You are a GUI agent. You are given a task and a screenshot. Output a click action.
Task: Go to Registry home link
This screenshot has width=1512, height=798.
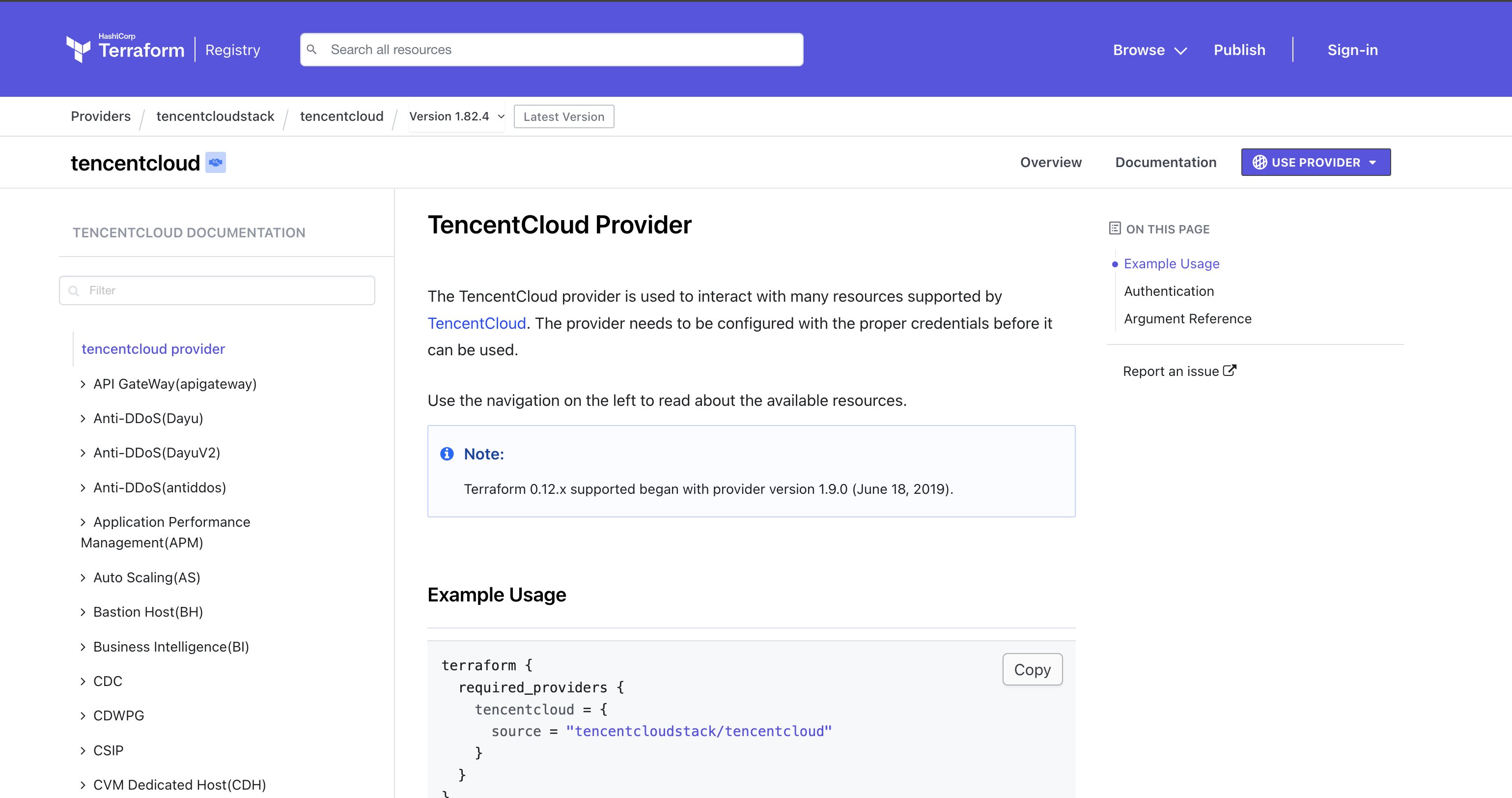232,50
